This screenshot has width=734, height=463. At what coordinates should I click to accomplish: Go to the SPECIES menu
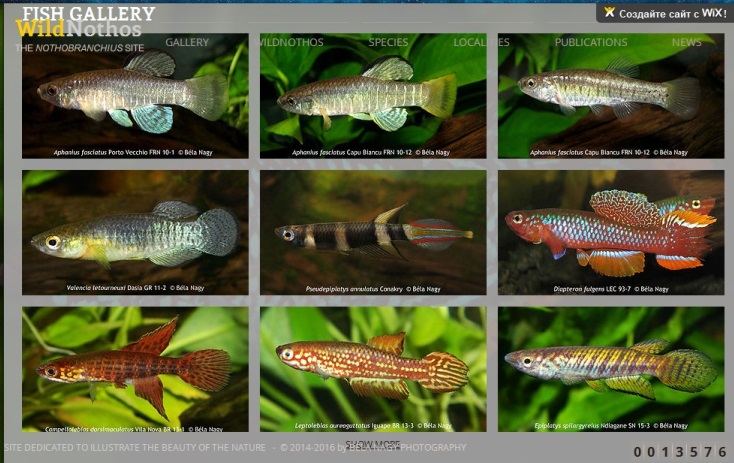pyautogui.click(x=388, y=42)
